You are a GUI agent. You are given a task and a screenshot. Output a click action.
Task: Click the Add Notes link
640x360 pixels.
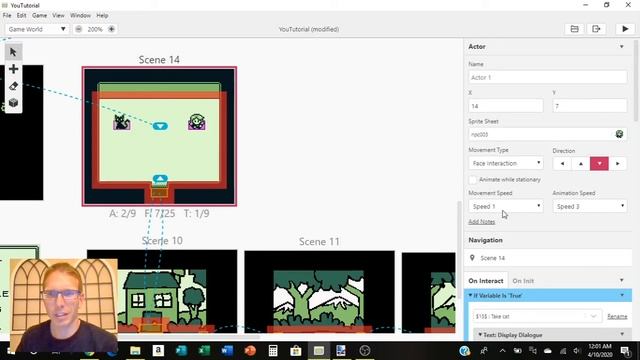click(482, 222)
